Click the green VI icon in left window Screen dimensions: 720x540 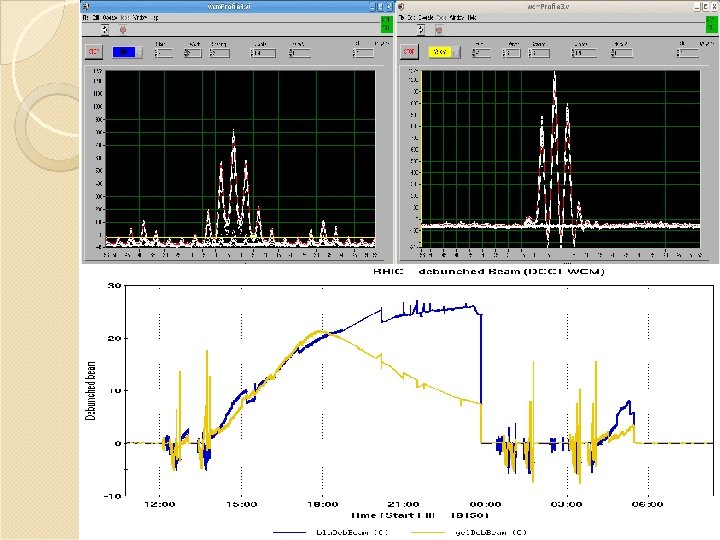(x=387, y=24)
